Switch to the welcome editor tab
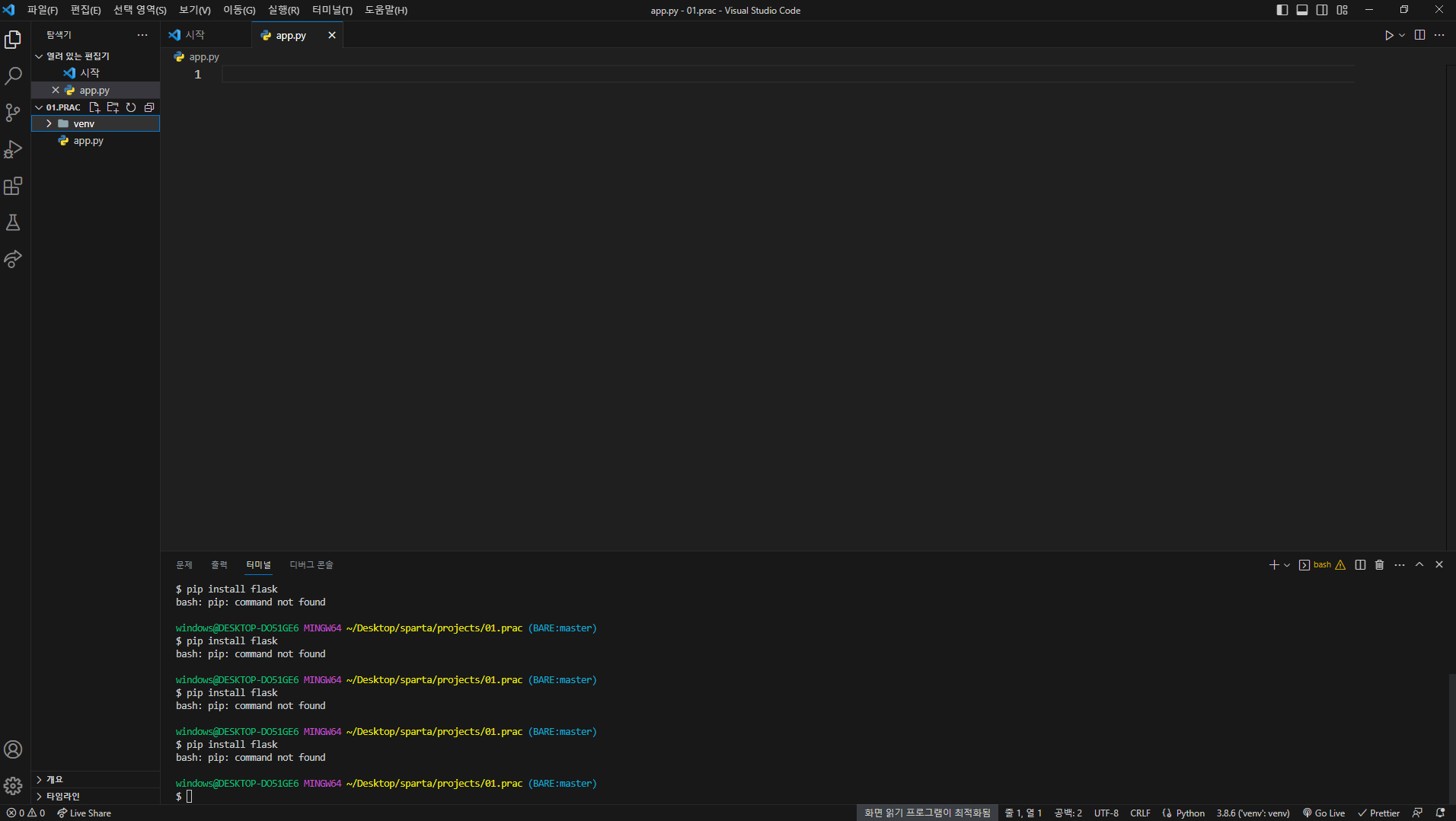This screenshot has width=1456, height=821. [x=206, y=35]
